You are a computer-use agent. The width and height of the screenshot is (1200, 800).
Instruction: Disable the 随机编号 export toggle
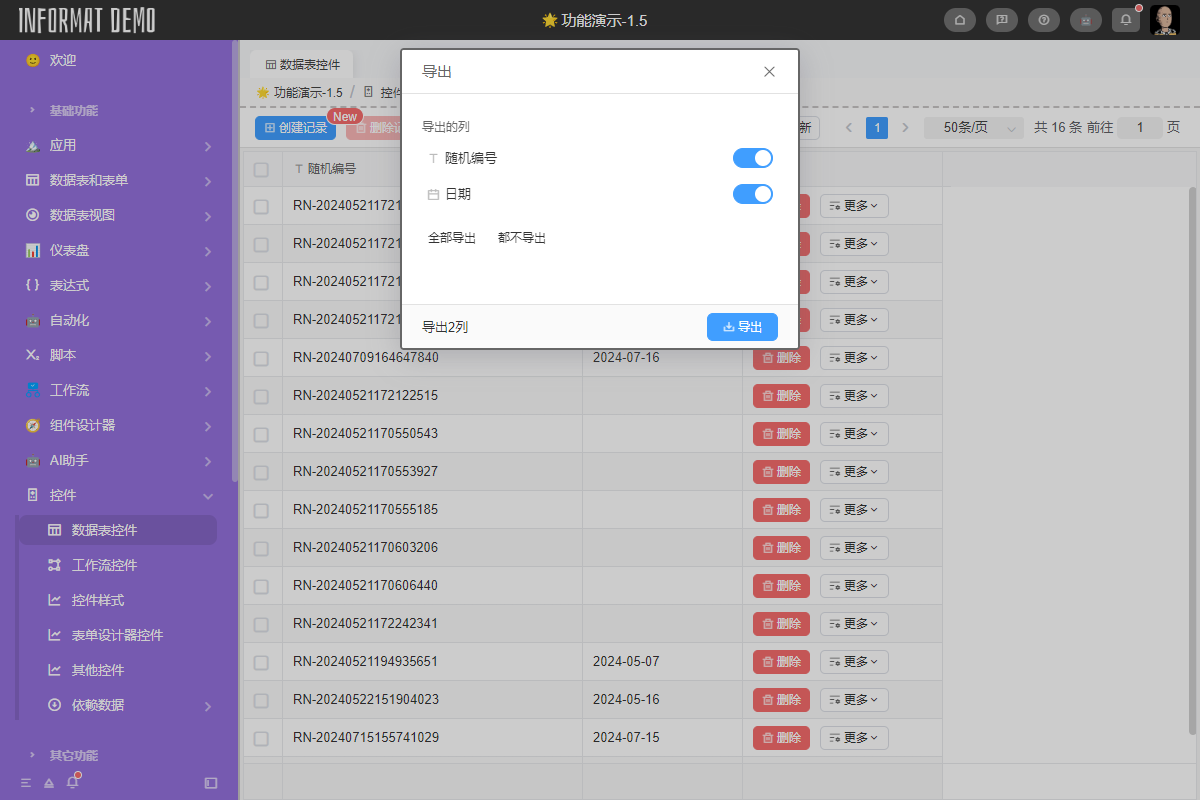pyautogui.click(x=753, y=157)
